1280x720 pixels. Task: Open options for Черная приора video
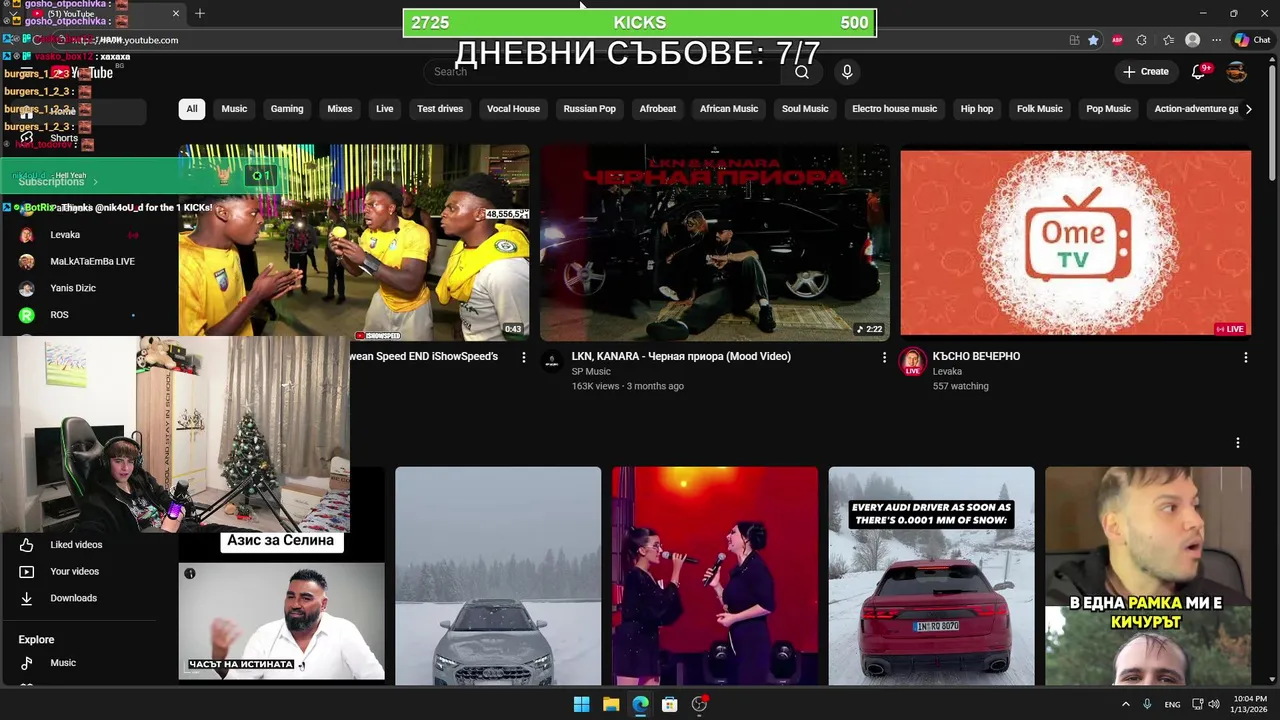pos(884,357)
